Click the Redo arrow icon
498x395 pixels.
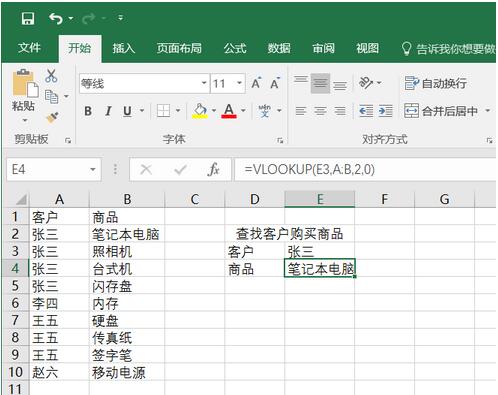click(88, 19)
